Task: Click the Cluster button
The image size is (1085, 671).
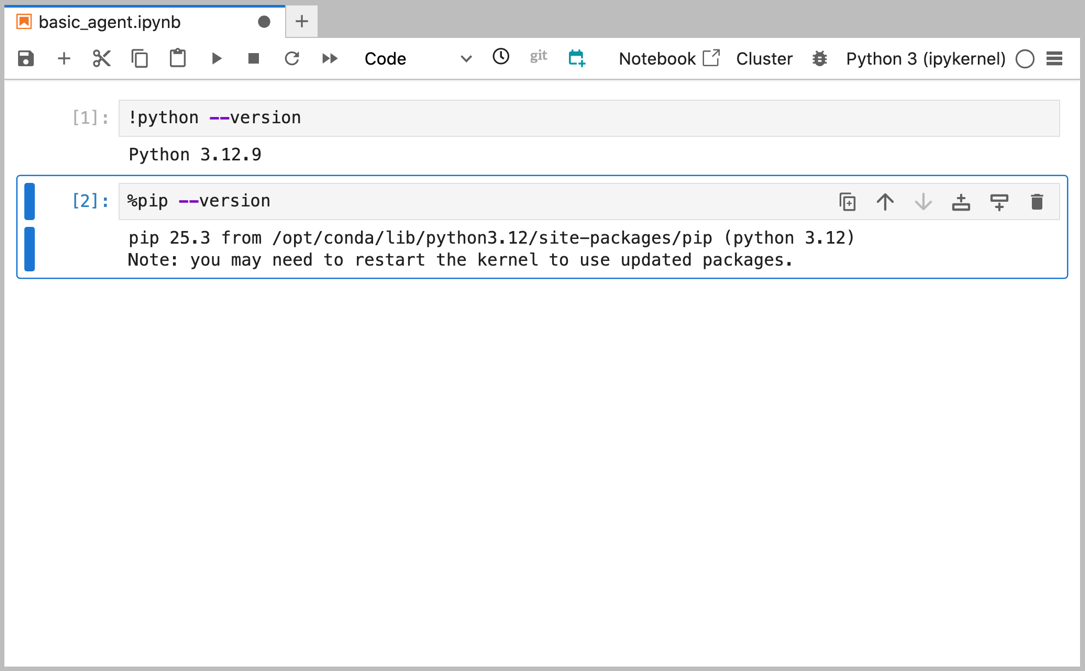Action: click(x=764, y=59)
